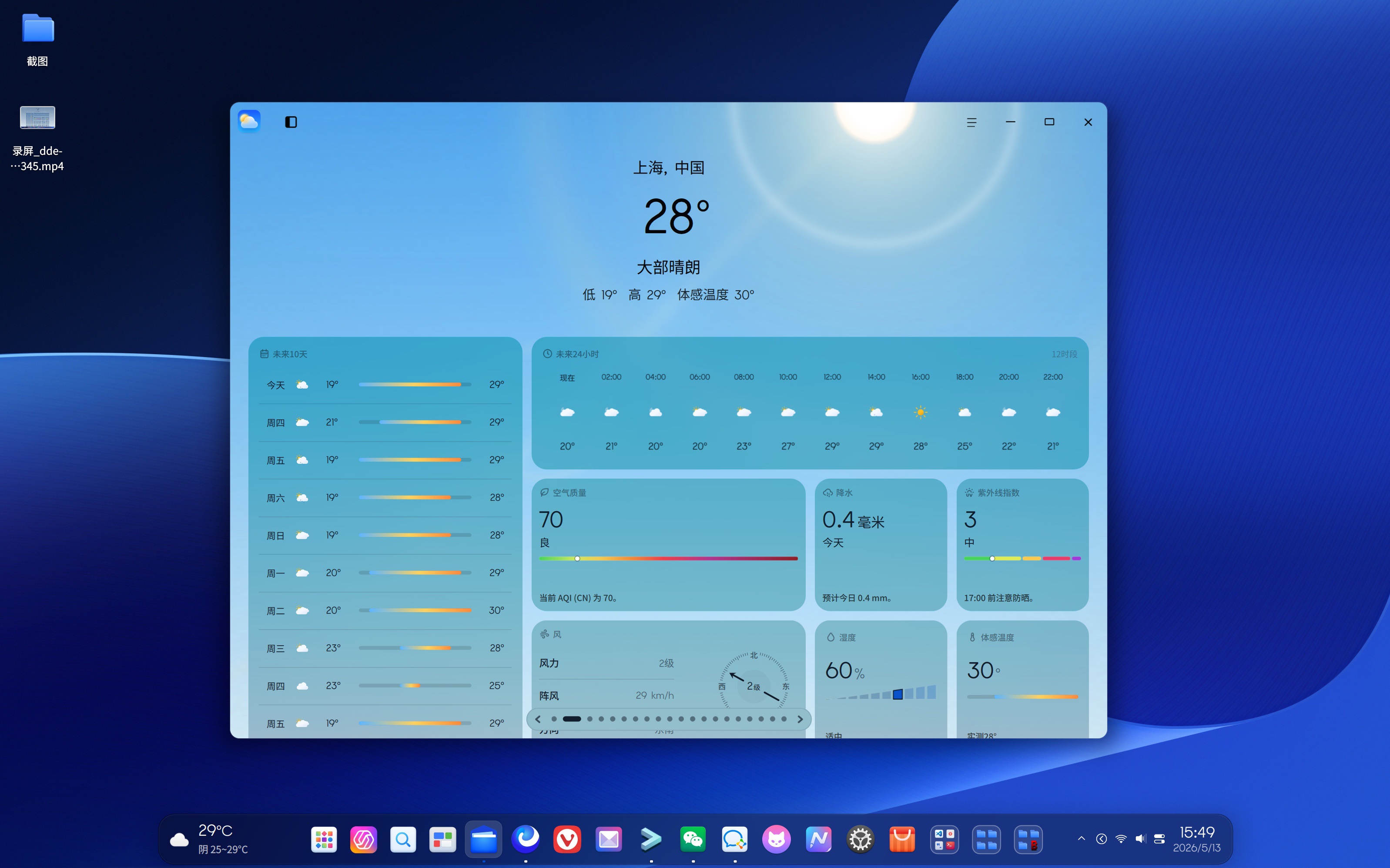This screenshot has width=1390, height=868.
Task: Open the blue chat bubble app in dock
Action: [x=735, y=840]
